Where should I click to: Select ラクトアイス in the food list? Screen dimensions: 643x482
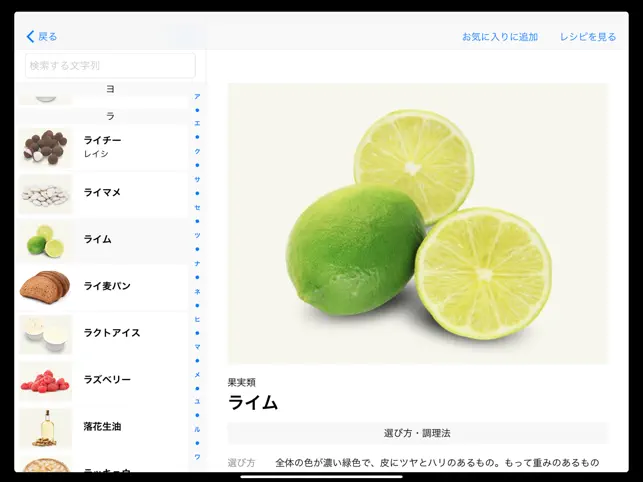[103, 334]
